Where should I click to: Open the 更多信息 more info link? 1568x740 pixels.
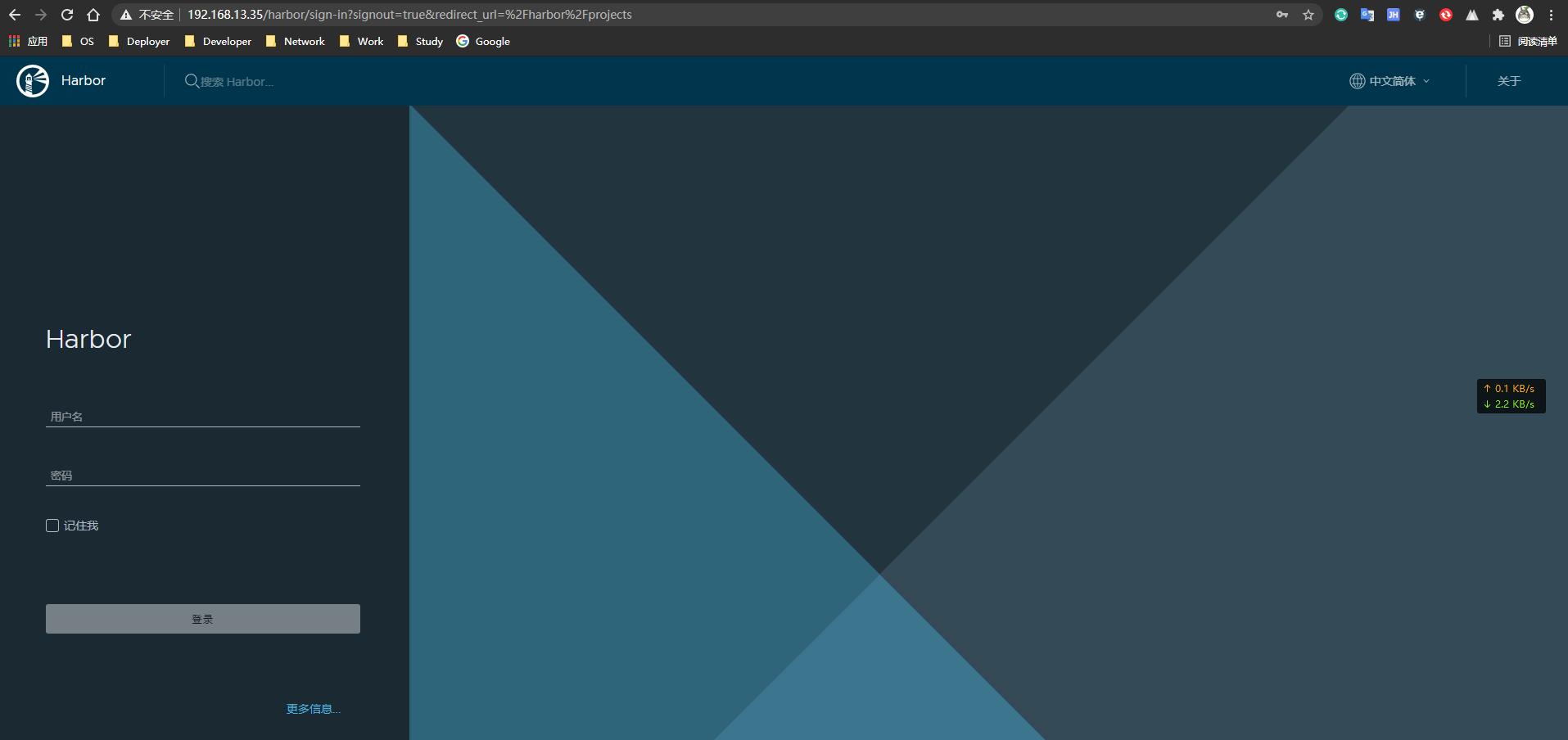click(x=313, y=709)
